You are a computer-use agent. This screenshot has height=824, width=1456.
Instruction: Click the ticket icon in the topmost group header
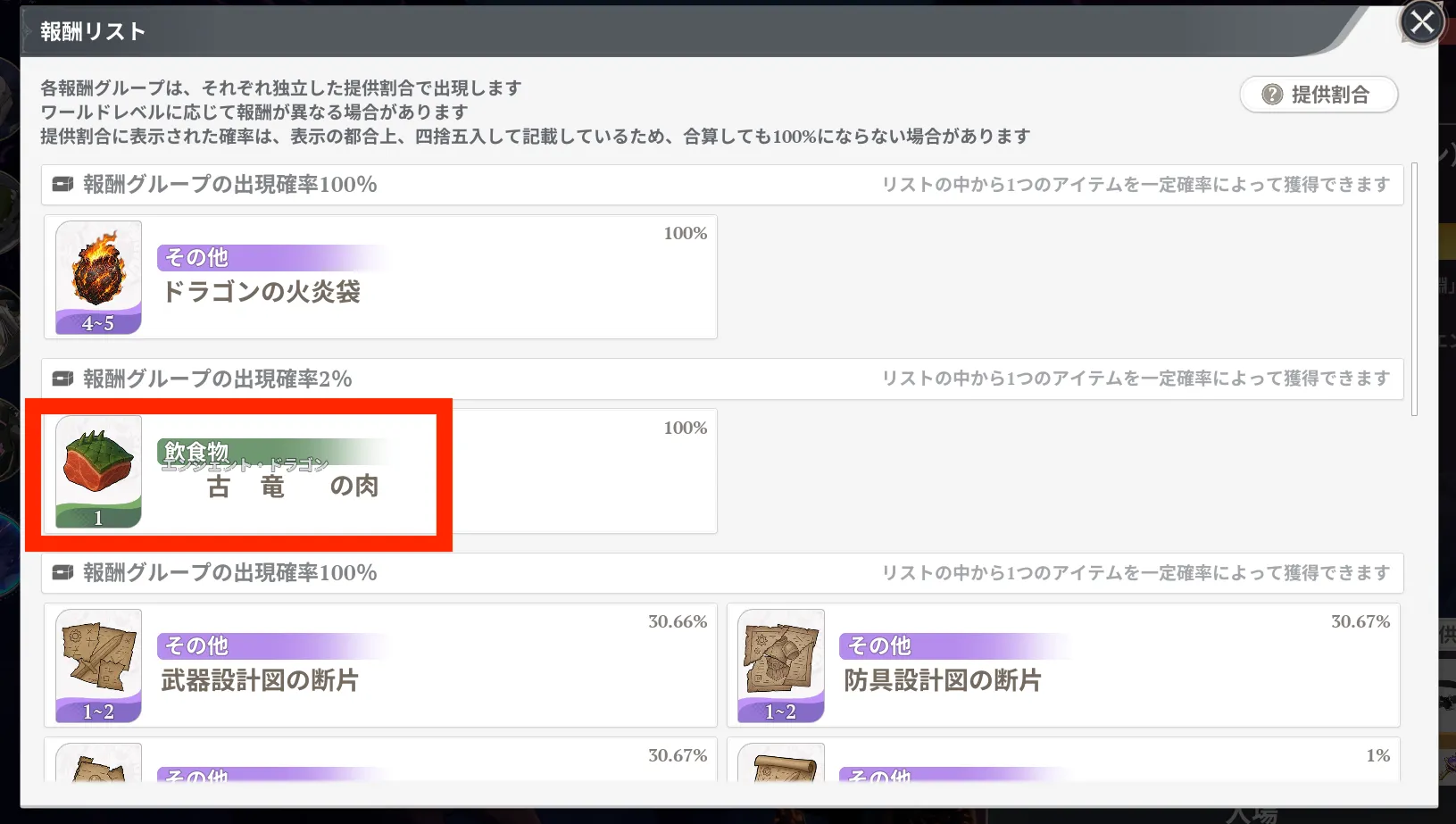(62, 185)
